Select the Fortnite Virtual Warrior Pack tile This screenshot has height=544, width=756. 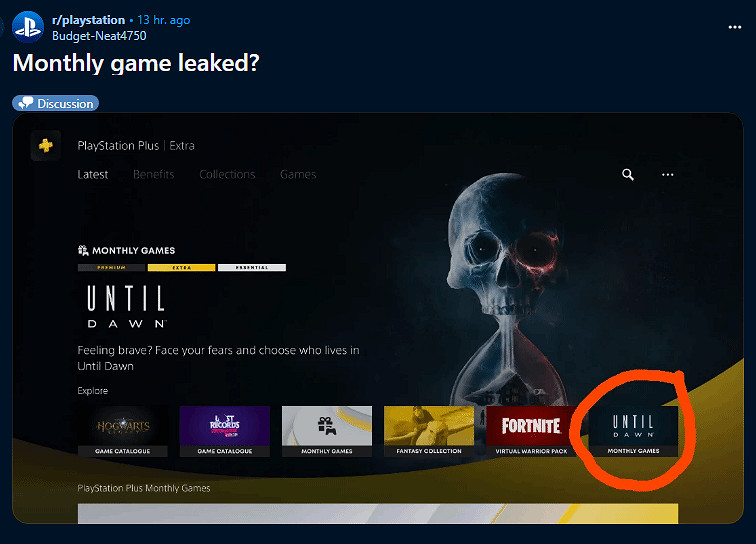(x=531, y=430)
